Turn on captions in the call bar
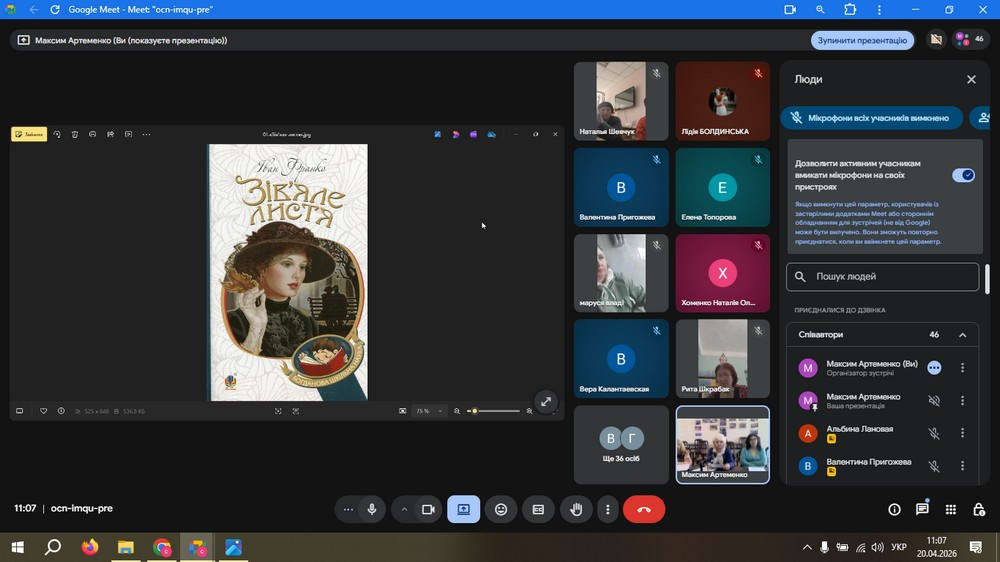 [538, 509]
